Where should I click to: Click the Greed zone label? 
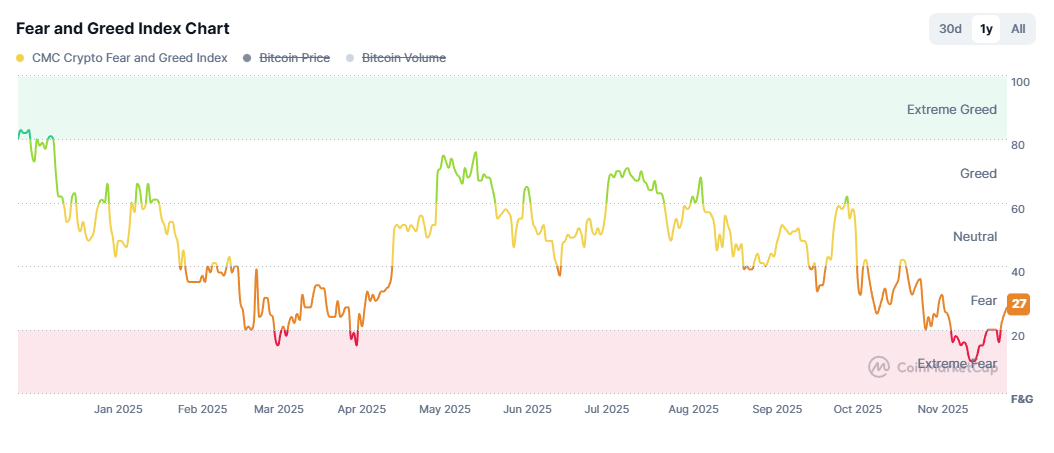point(978,173)
